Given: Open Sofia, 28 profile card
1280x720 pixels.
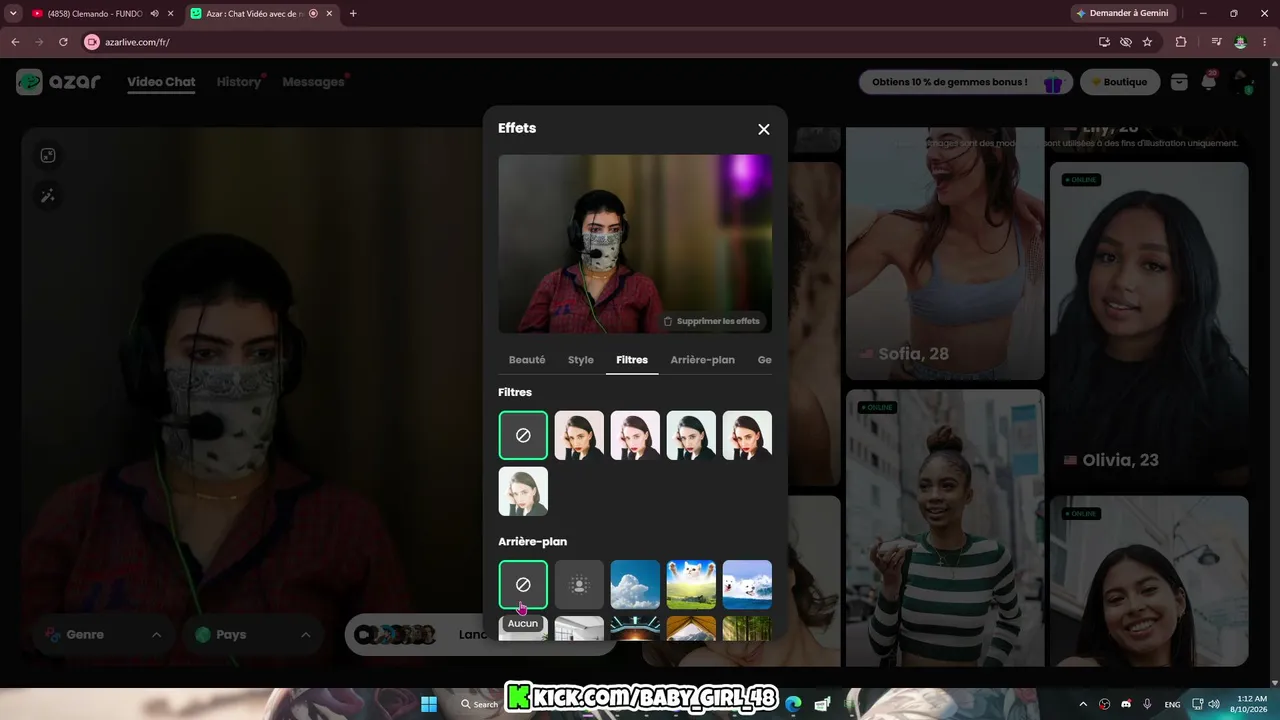Looking at the screenshot, I should (x=945, y=253).
